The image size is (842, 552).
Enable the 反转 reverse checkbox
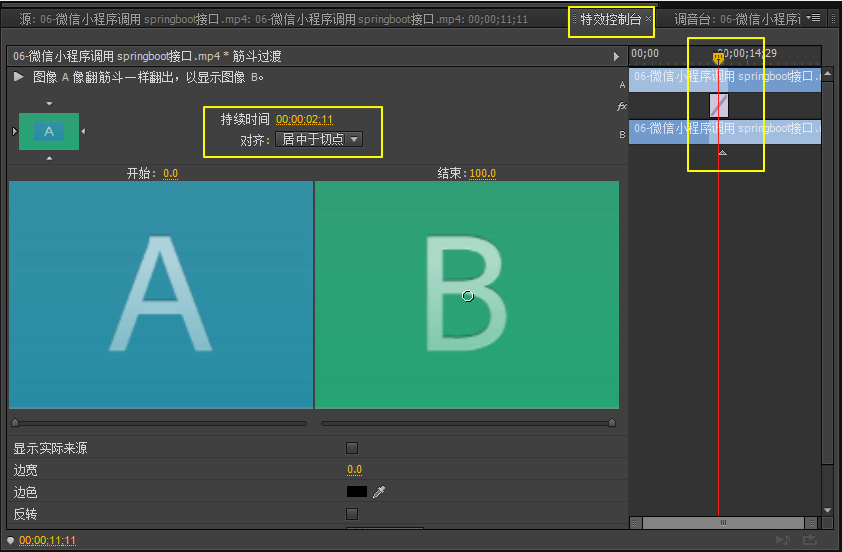click(x=352, y=514)
